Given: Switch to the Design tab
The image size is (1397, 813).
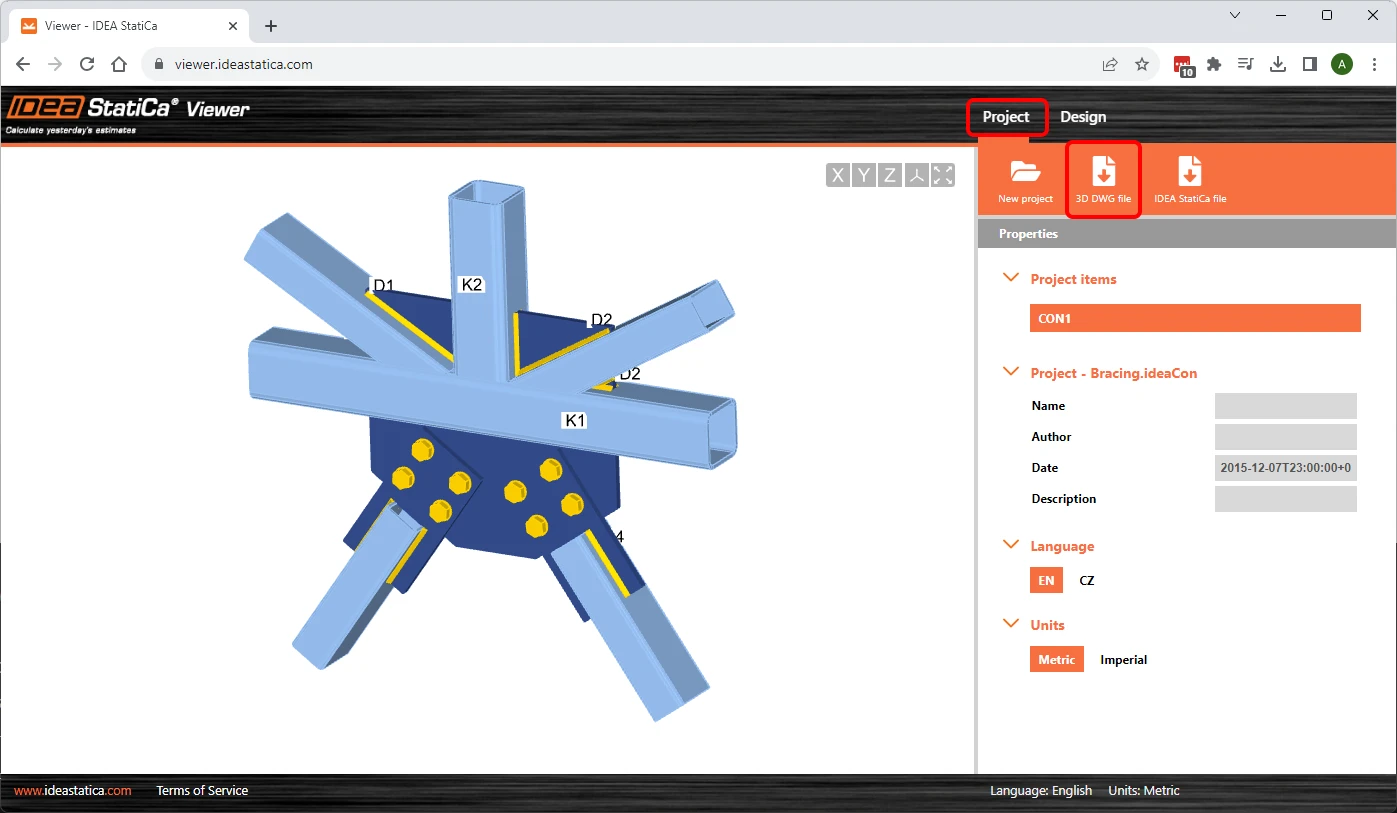Looking at the screenshot, I should point(1083,117).
